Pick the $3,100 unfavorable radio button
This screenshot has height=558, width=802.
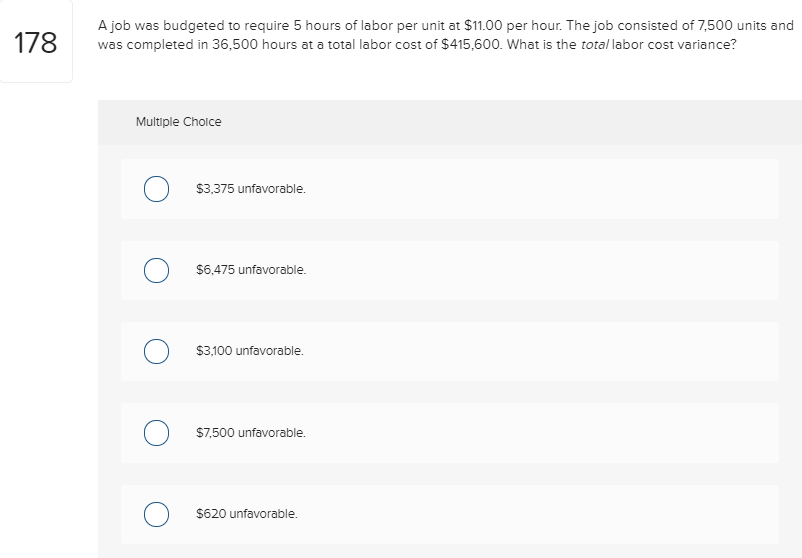[155, 351]
